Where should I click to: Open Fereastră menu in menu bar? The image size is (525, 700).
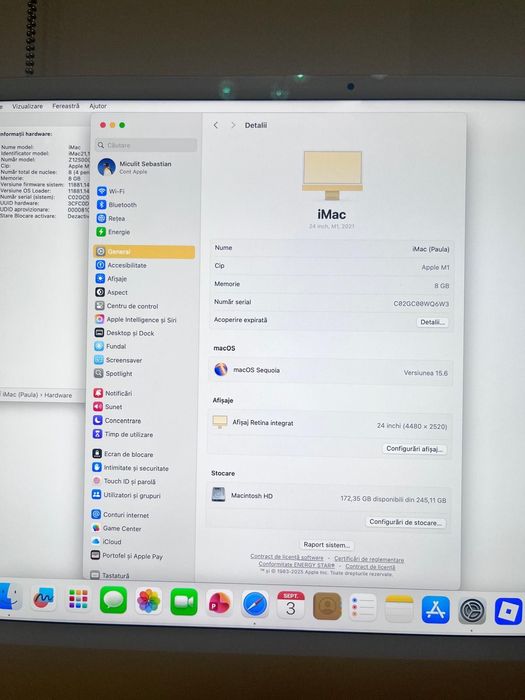click(x=66, y=106)
